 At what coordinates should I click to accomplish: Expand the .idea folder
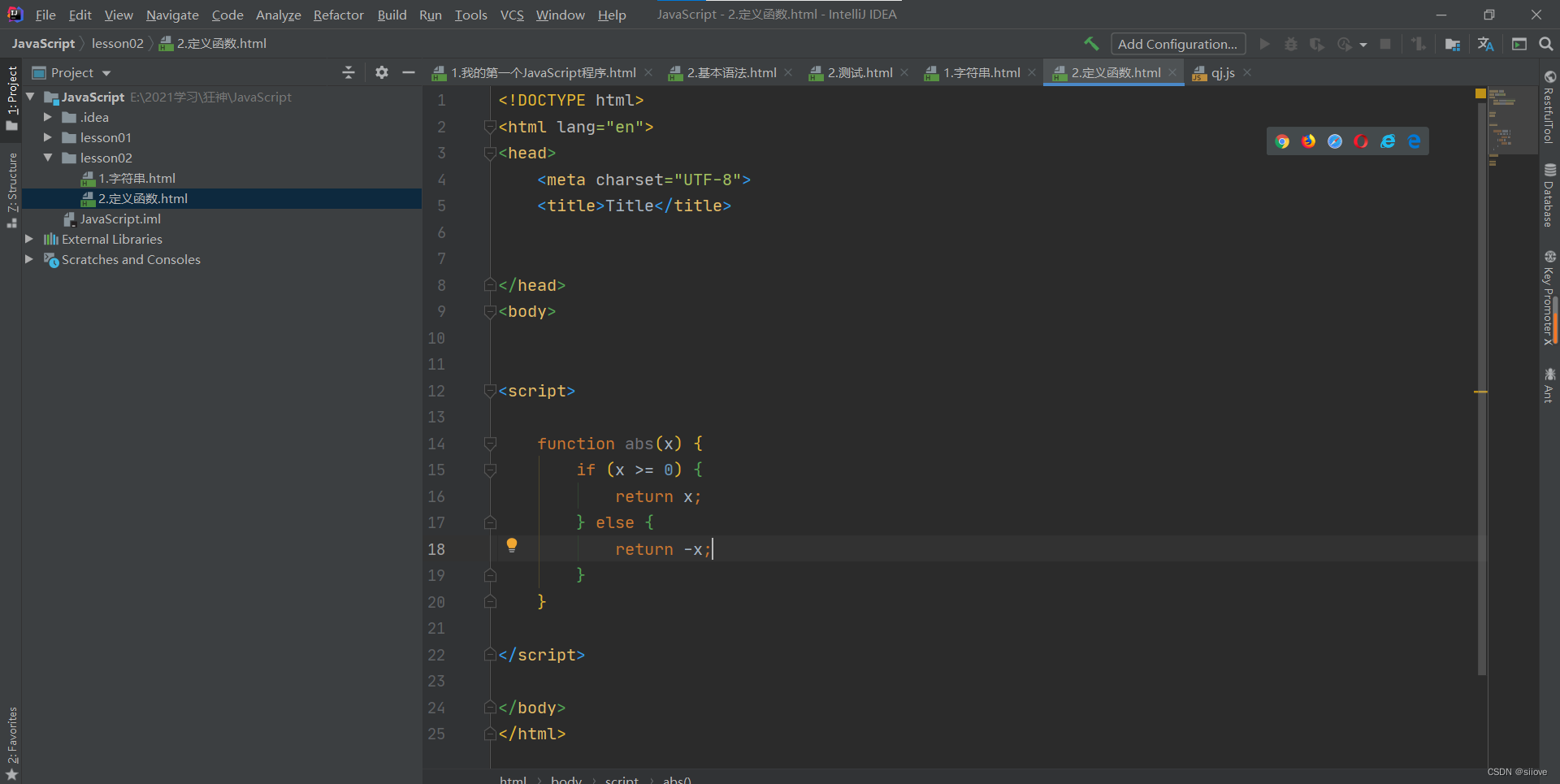[48, 117]
